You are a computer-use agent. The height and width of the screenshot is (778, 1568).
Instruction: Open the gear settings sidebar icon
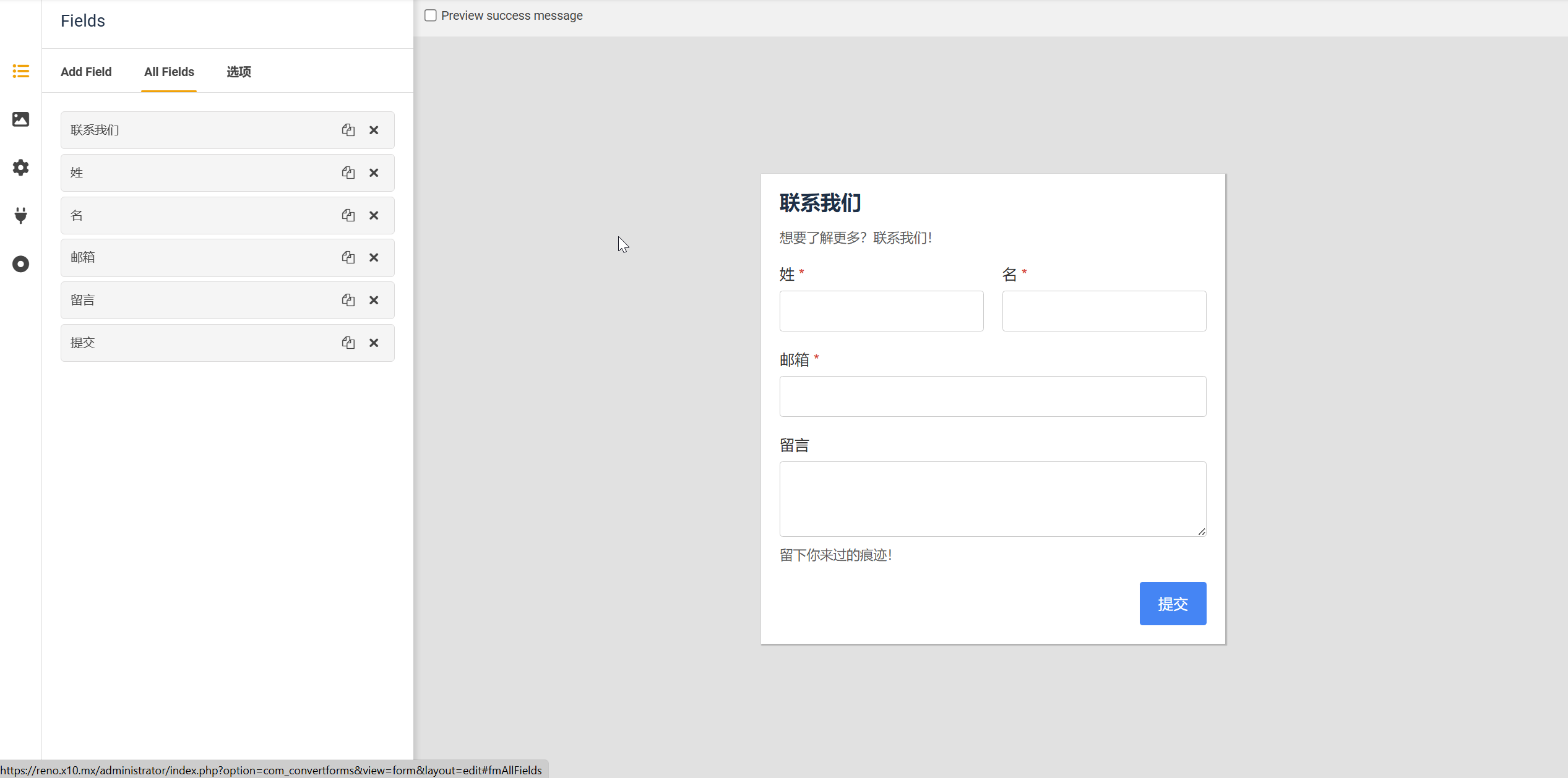tap(20, 168)
